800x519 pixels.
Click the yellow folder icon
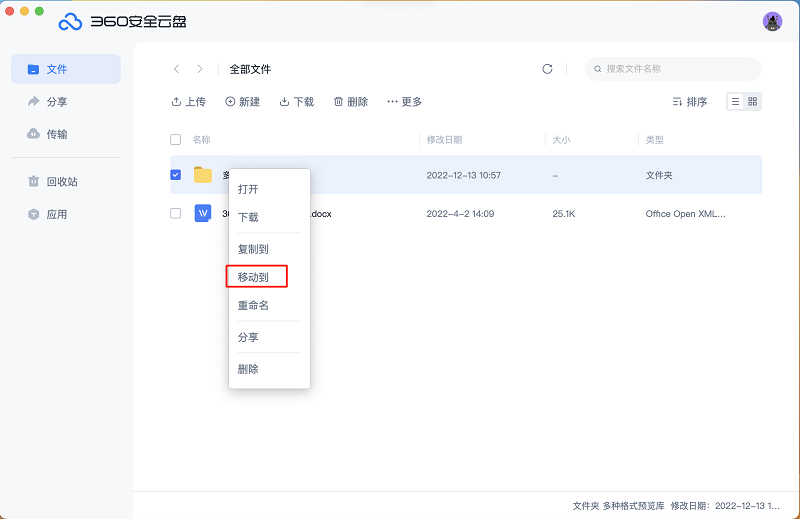pos(203,175)
